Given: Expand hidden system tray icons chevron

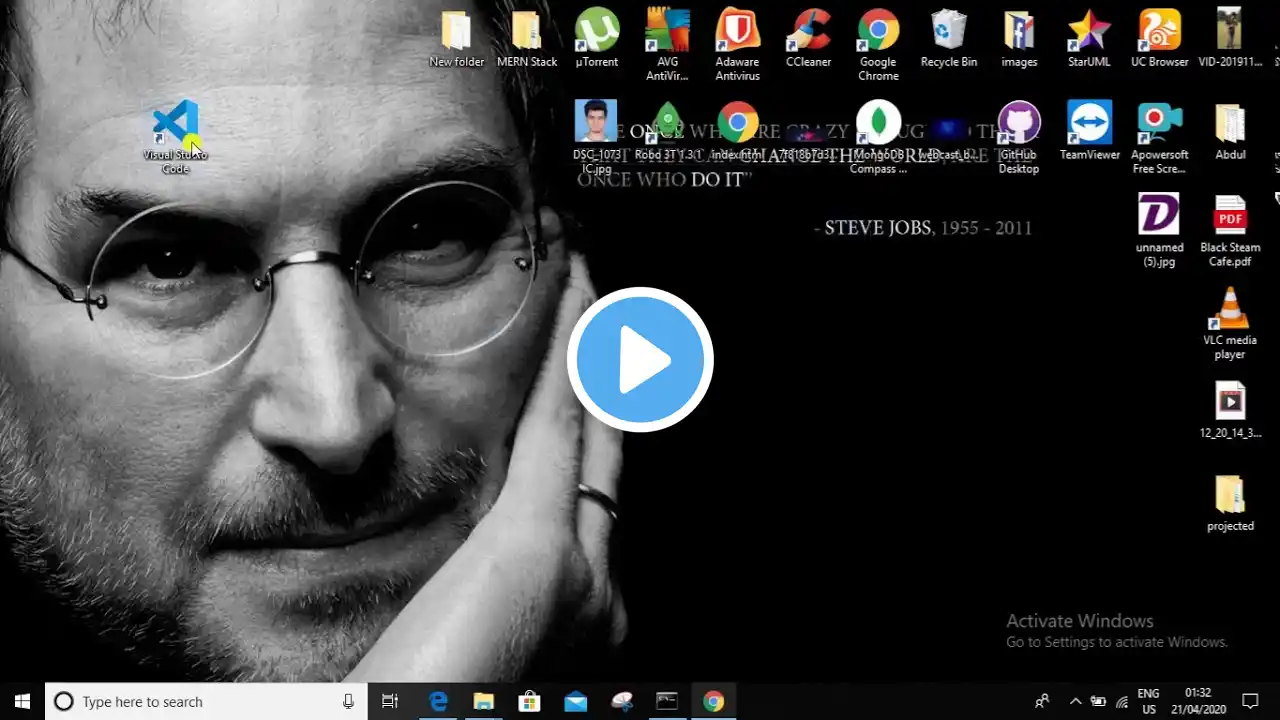Looking at the screenshot, I should tap(1075, 701).
